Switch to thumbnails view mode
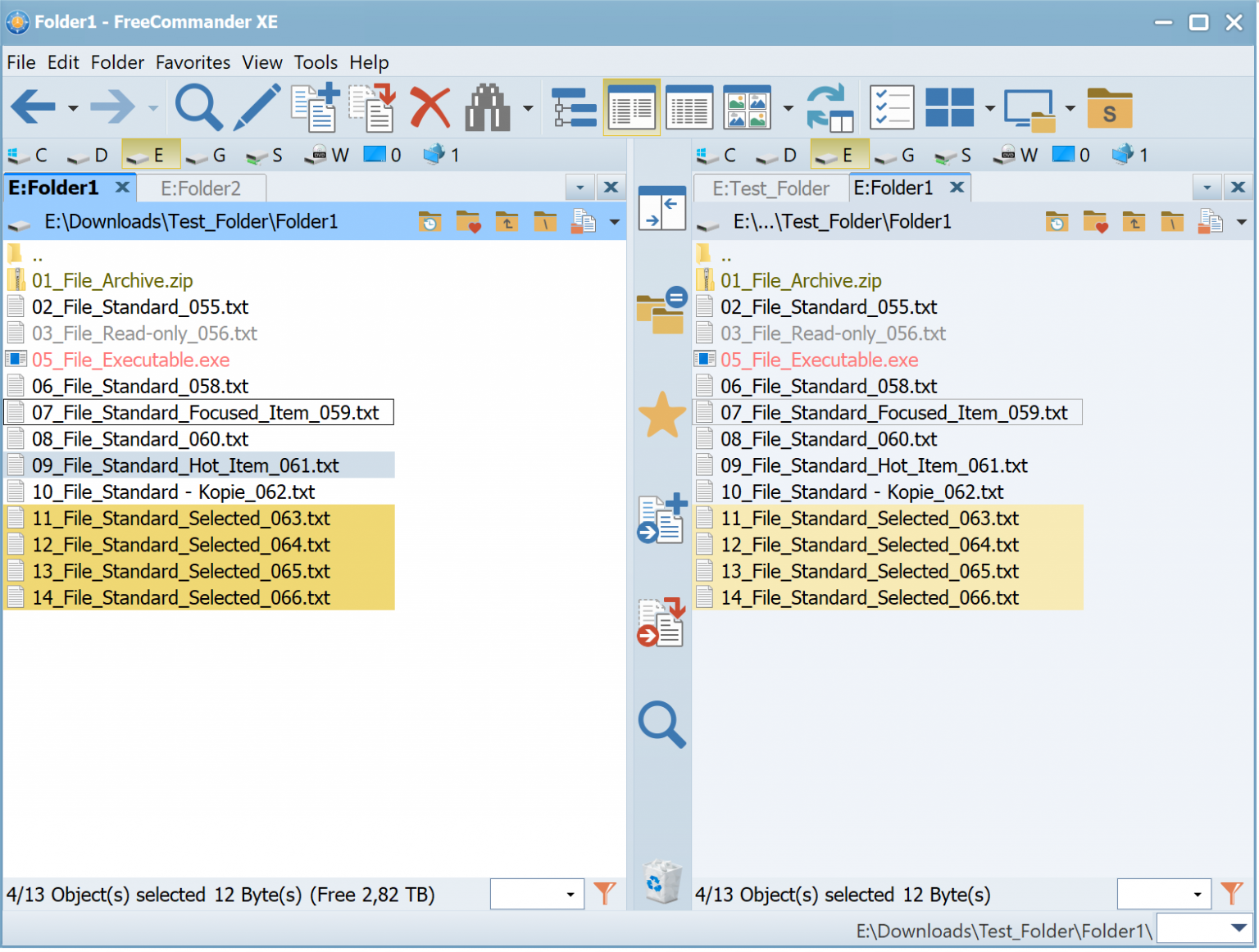 (747, 107)
